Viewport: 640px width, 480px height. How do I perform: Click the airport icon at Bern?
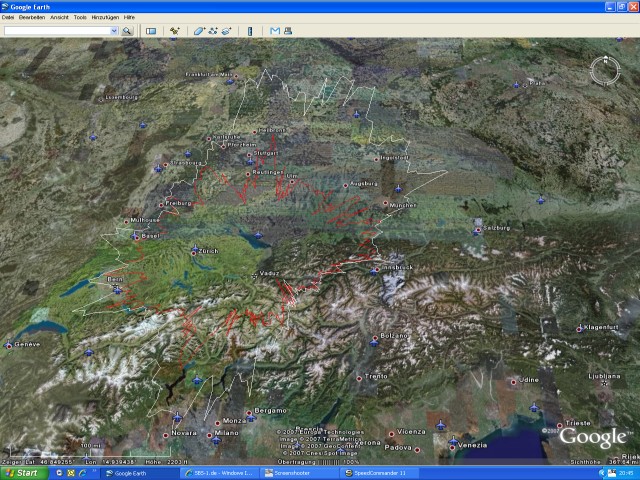coord(118,290)
